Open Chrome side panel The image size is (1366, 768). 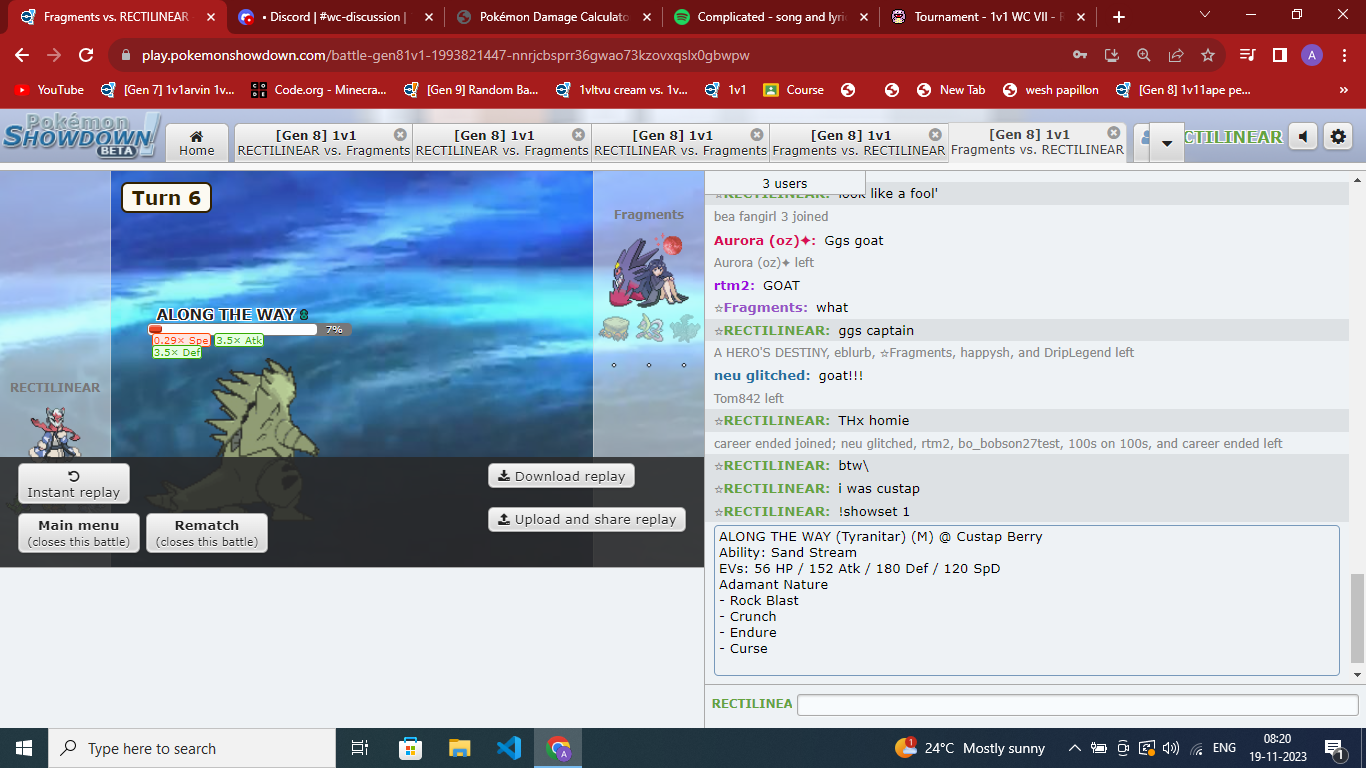(1279, 55)
